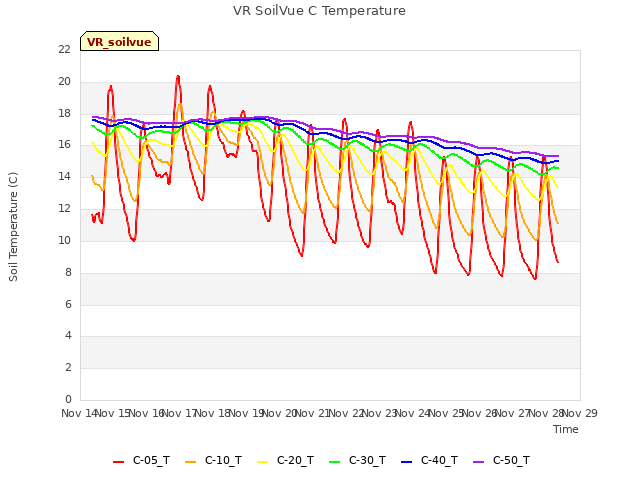Image resolution: width=640 pixels, height=480 pixels.
Task: Click the Nov 19 x-axis tick label
Action: tap(246, 413)
